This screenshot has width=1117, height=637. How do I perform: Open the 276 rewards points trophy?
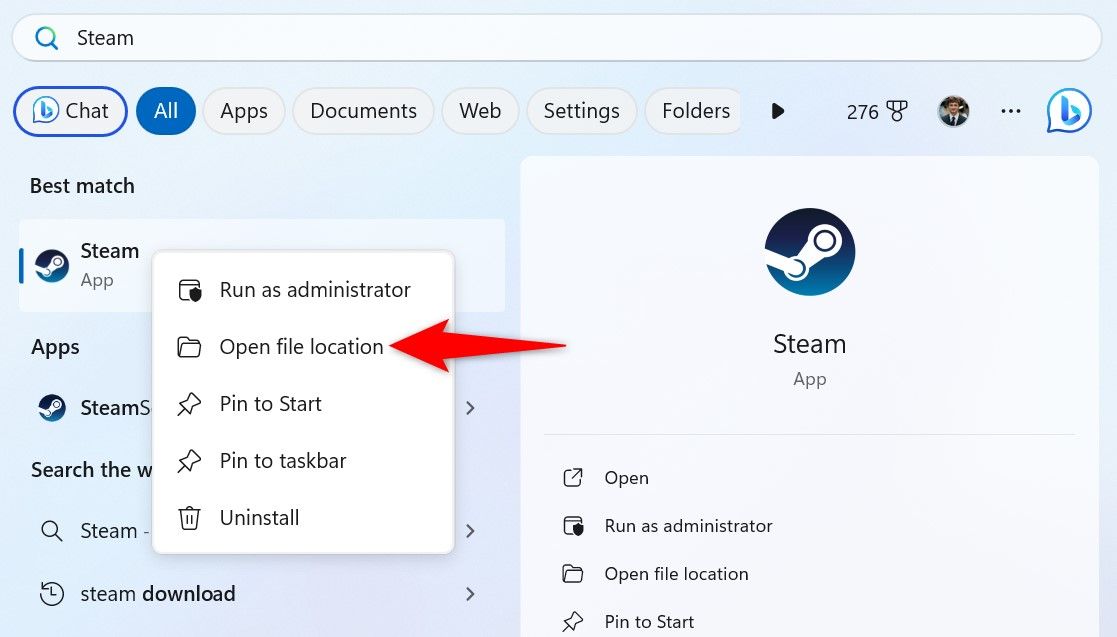point(877,112)
